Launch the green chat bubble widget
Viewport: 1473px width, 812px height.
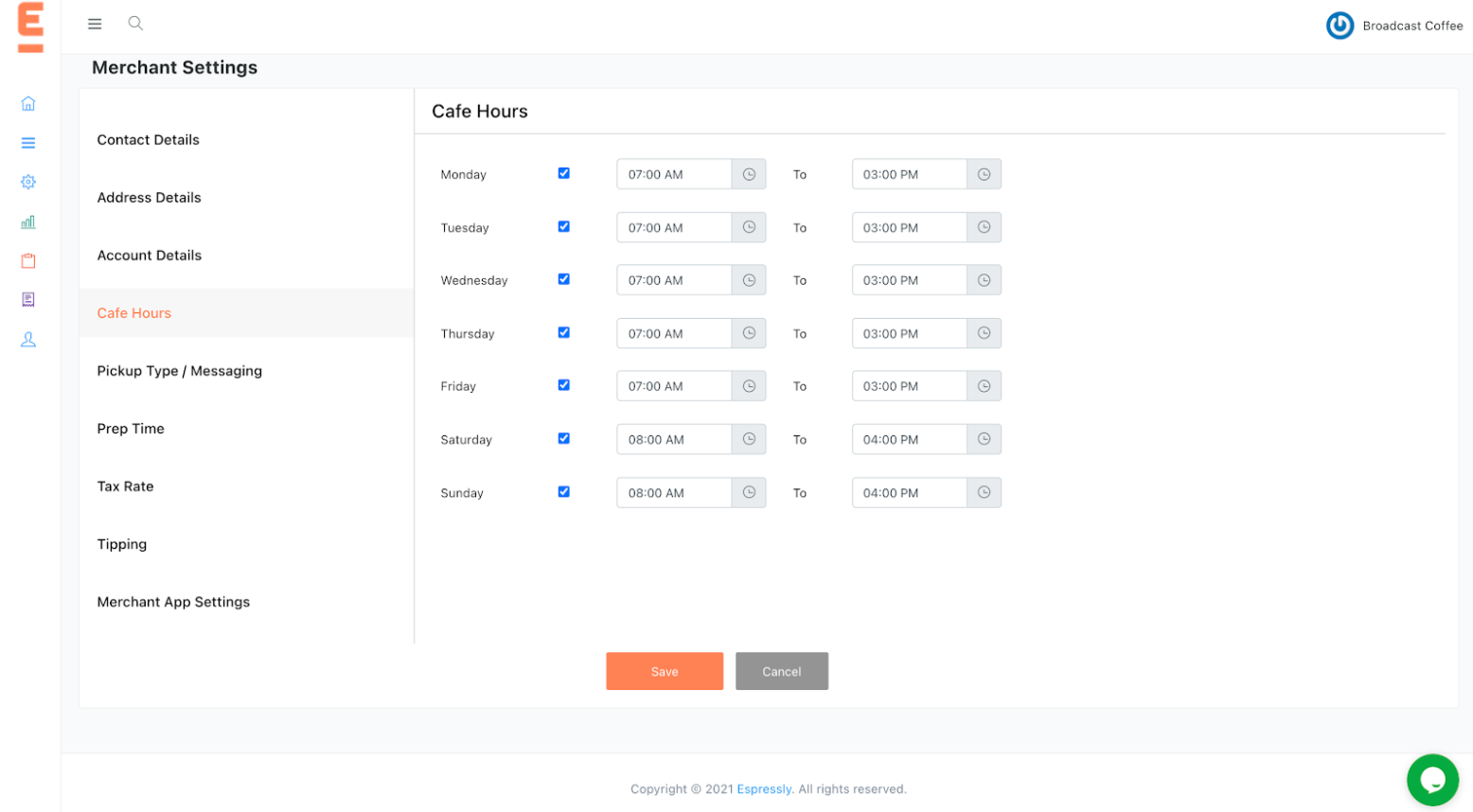coord(1432,779)
